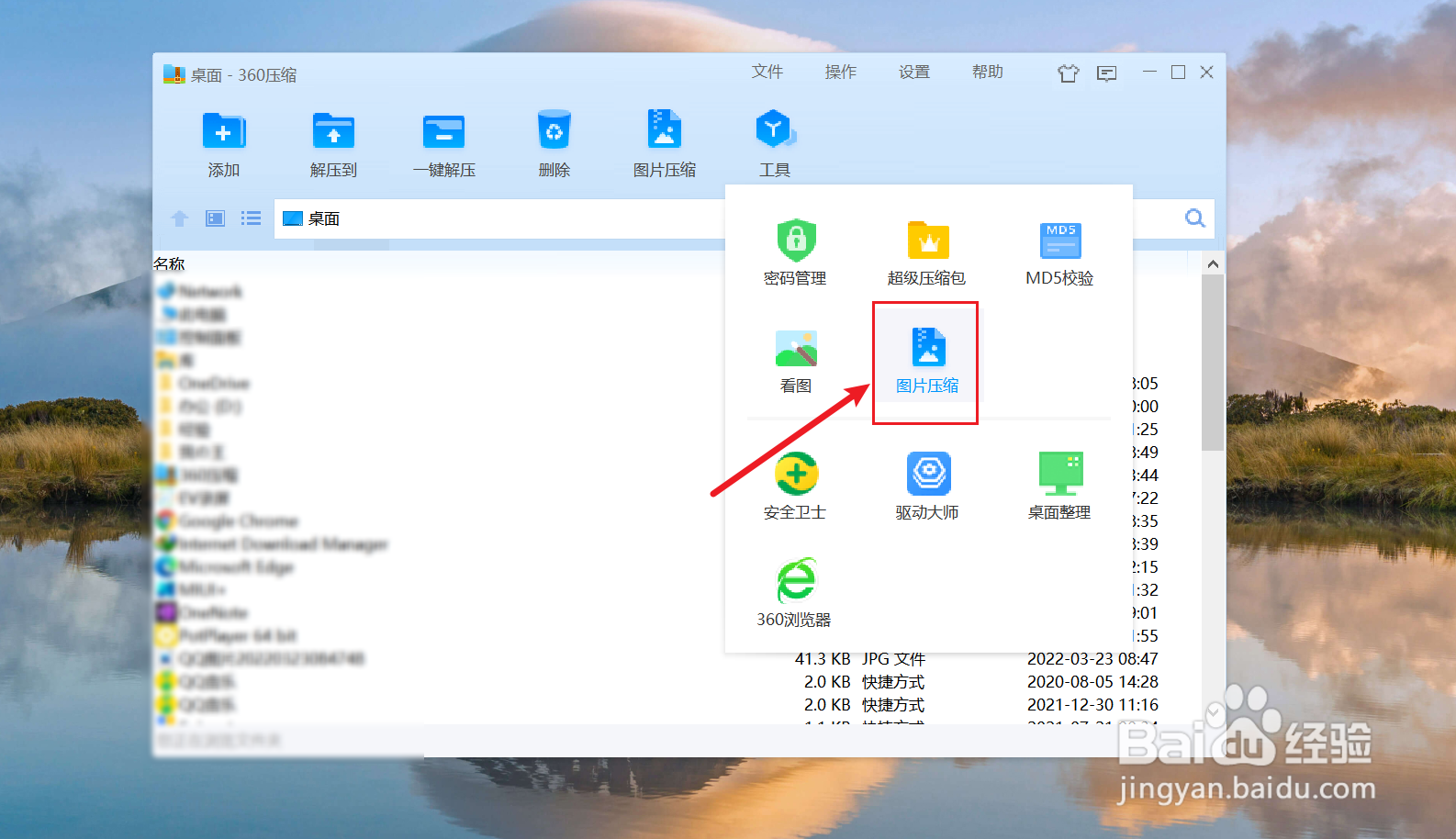
Task: Click the date 2020-08-05 14:28 cell
Action: pos(1092,682)
